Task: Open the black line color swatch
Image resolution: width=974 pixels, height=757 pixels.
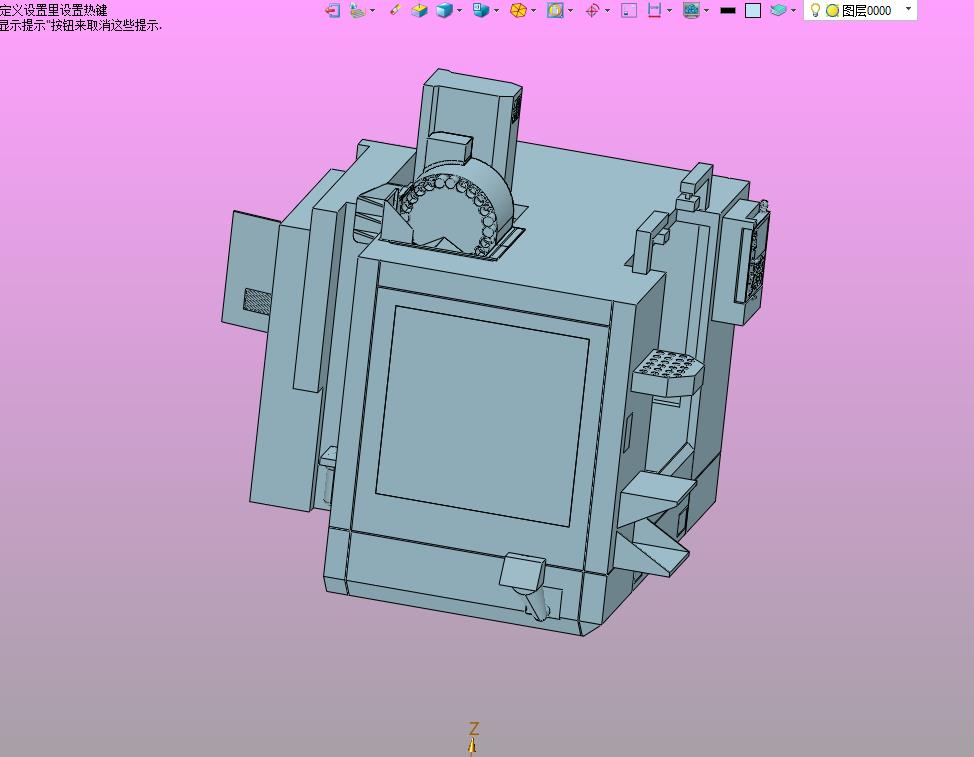Action: click(728, 11)
